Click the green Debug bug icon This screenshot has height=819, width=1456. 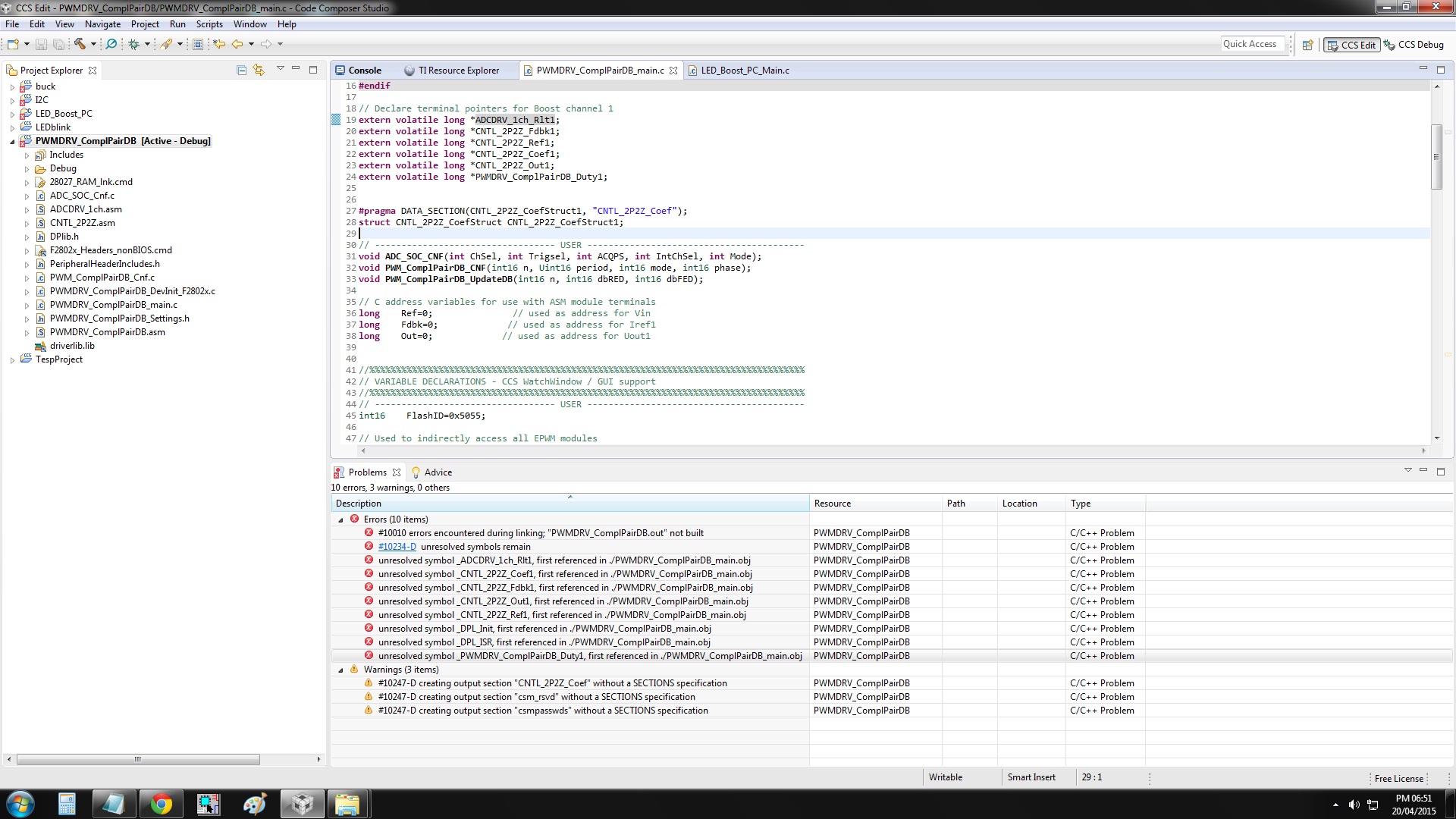(133, 44)
